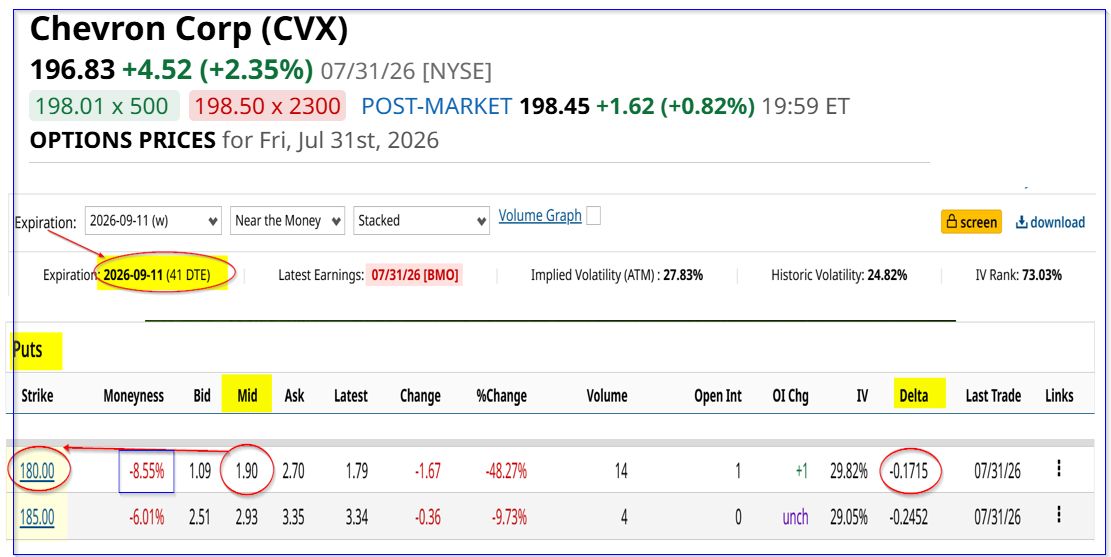The height and width of the screenshot is (557, 1111).
Task: Open the Stacked view dropdown
Action: [422, 221]
